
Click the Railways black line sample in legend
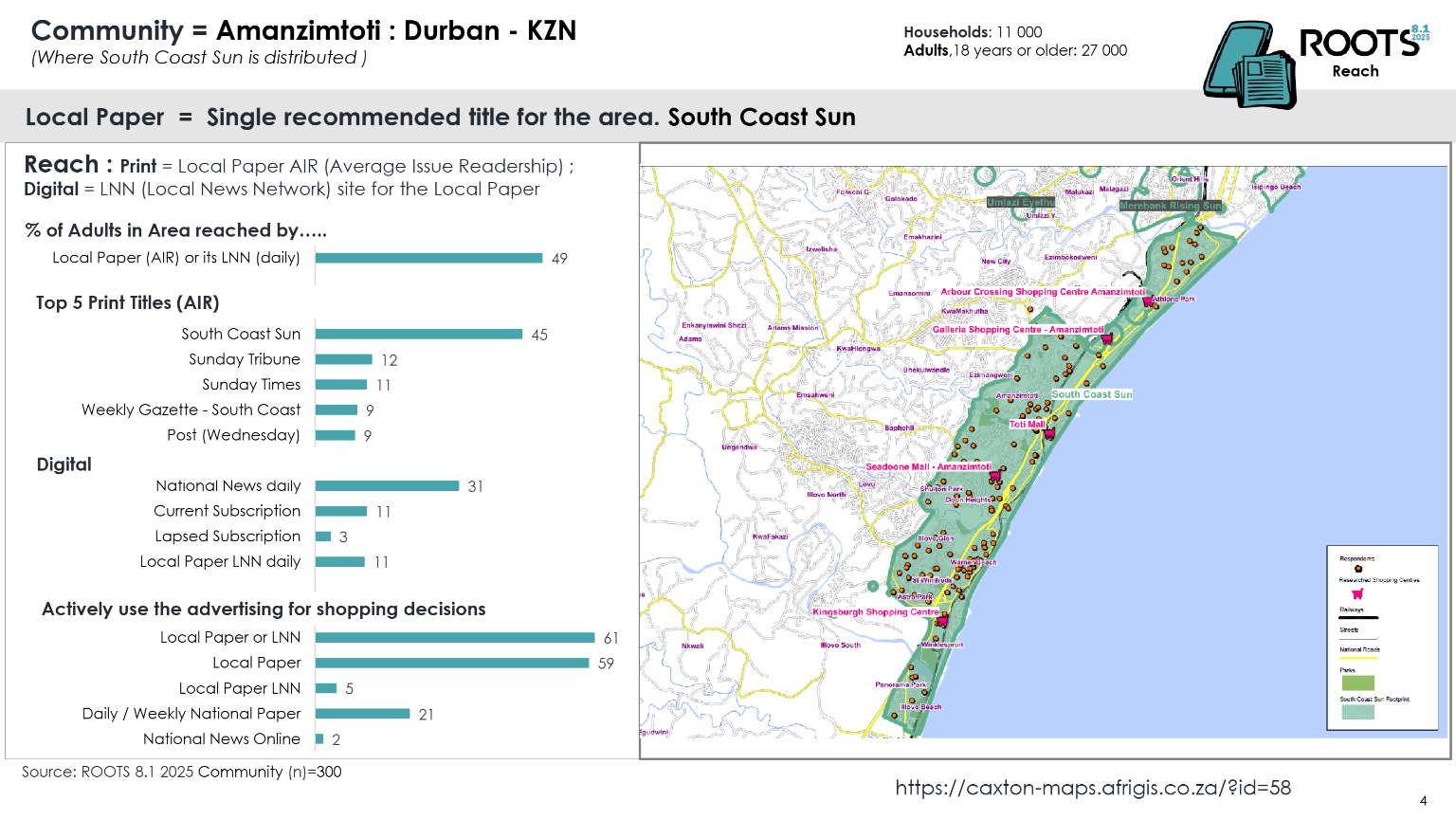(1358, 617)
